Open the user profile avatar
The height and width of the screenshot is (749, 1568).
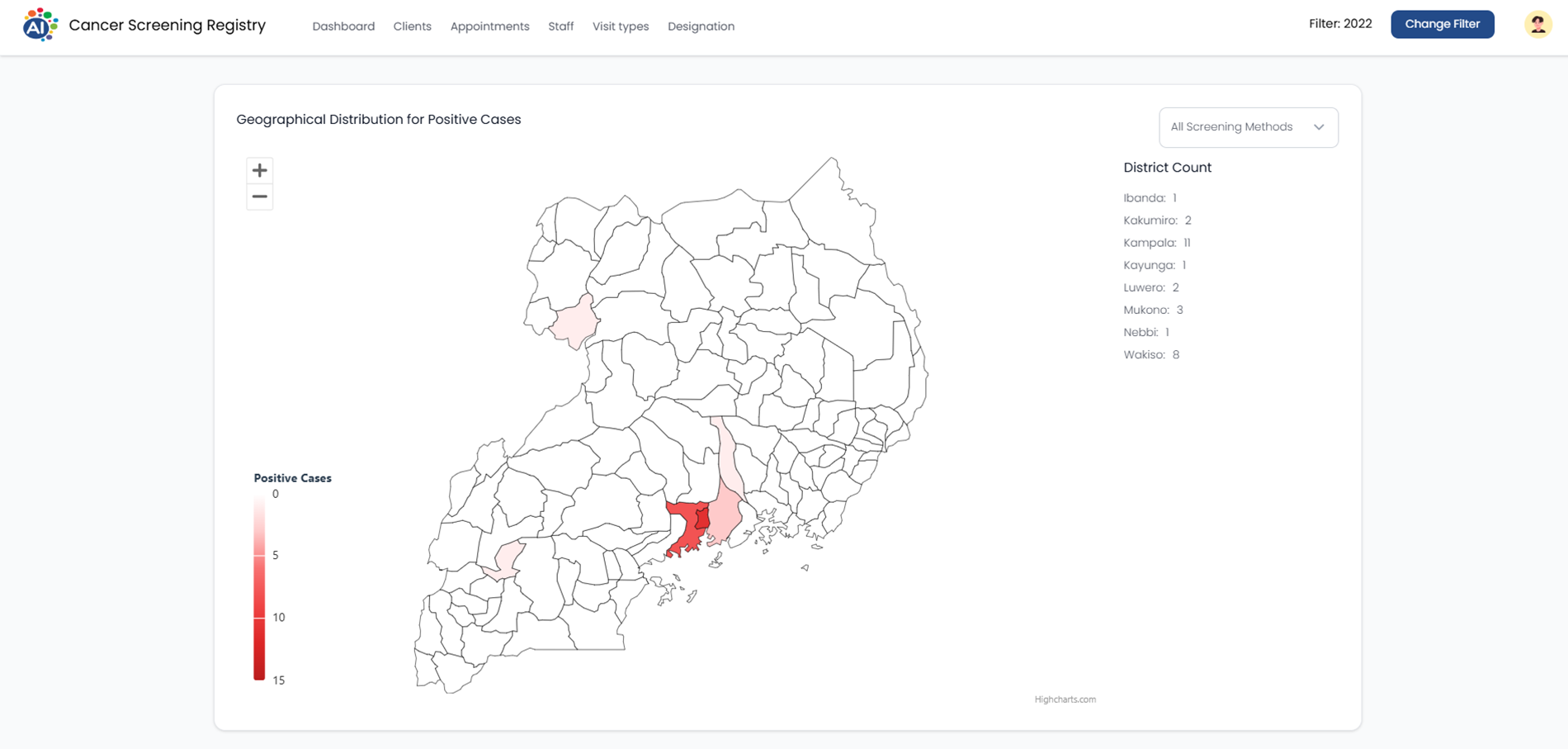coord(1537,25)
